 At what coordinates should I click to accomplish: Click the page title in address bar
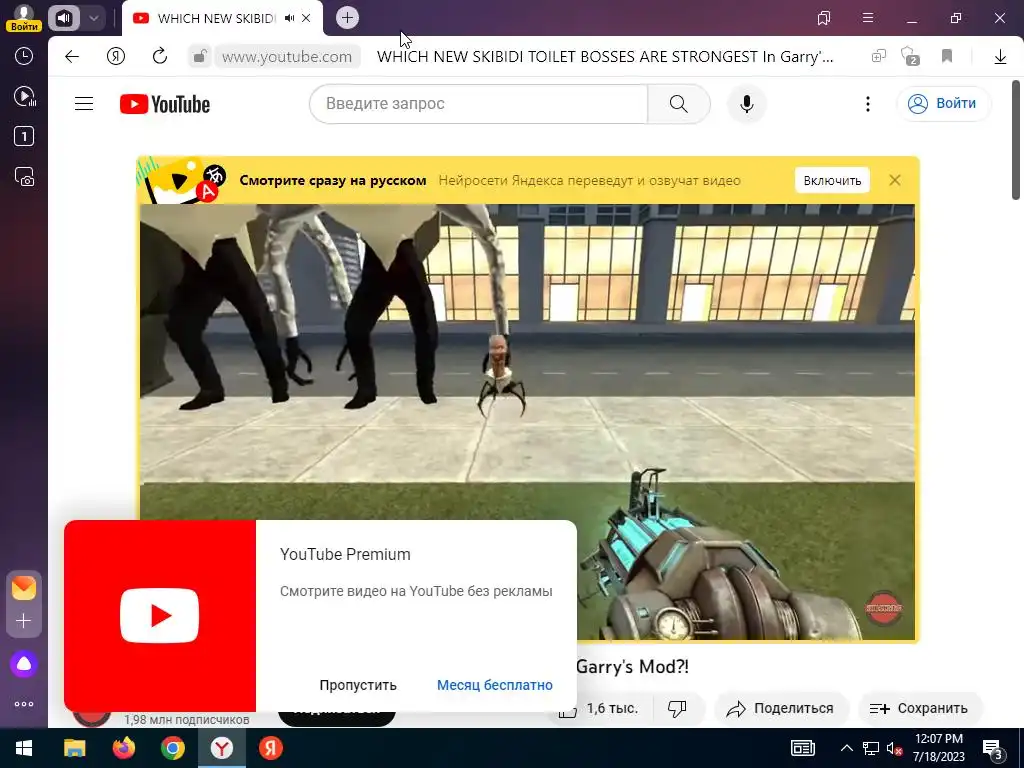[605, 57]
